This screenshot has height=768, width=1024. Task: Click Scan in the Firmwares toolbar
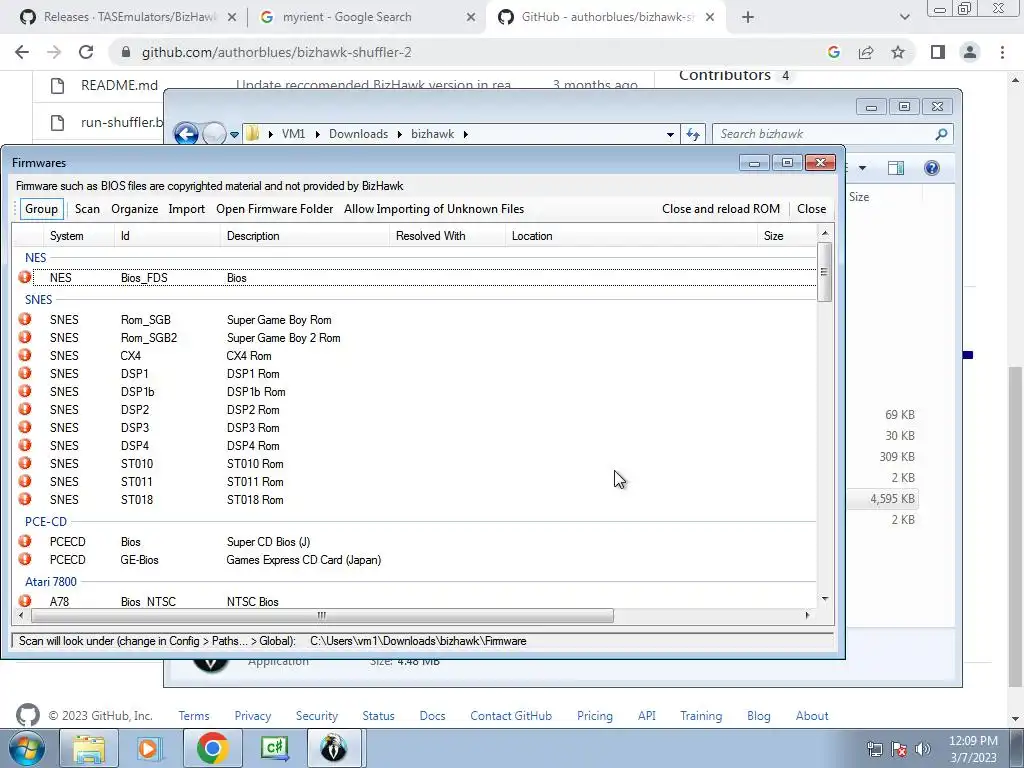click(x=87, y=209)
